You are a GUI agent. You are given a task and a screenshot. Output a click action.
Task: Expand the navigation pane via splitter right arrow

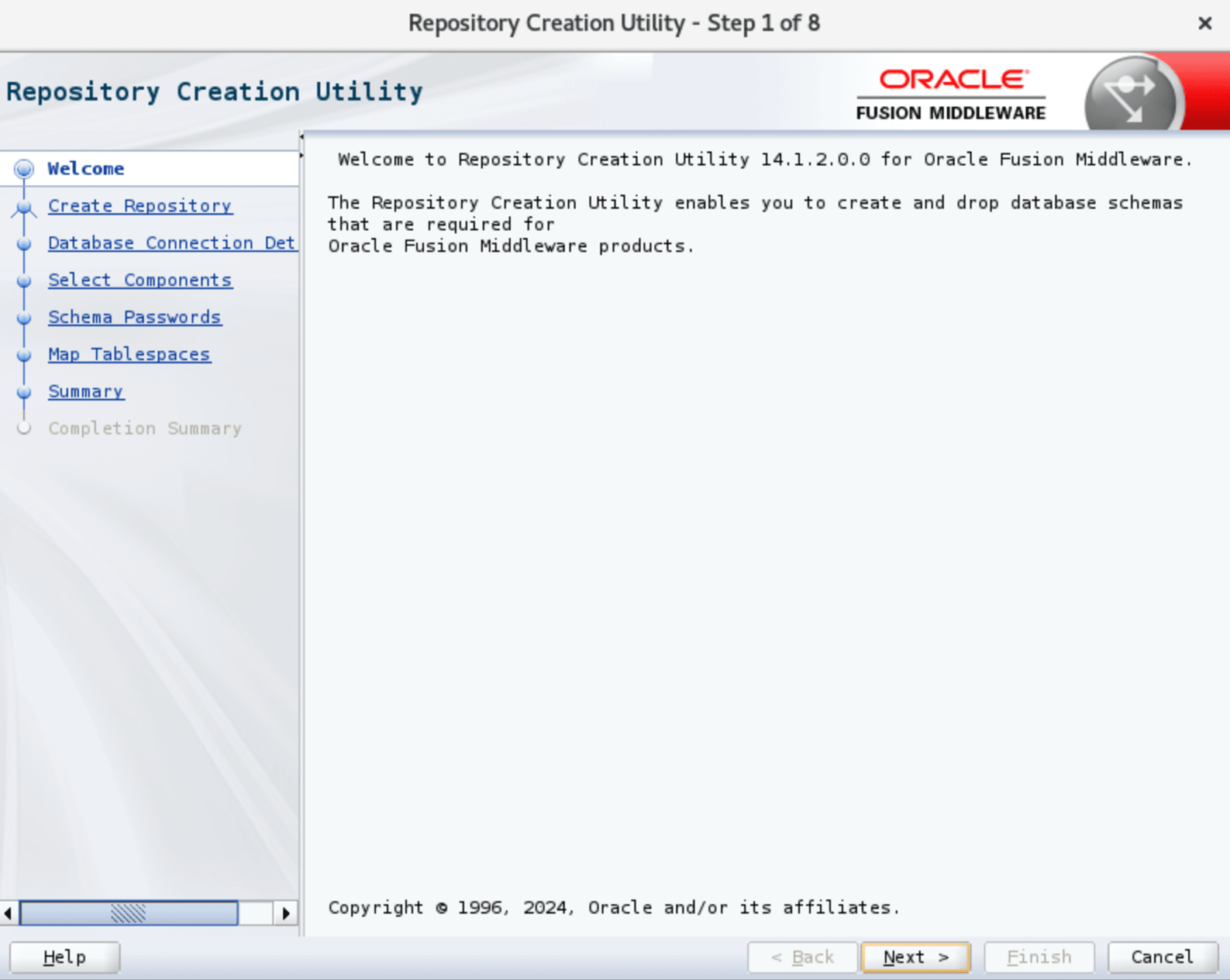[x=301, y=156]
